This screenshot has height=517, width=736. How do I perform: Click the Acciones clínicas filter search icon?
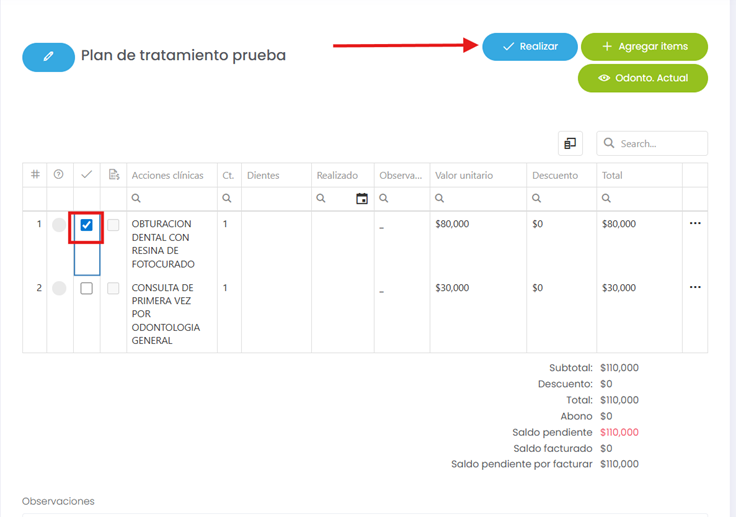pos(138,199)
